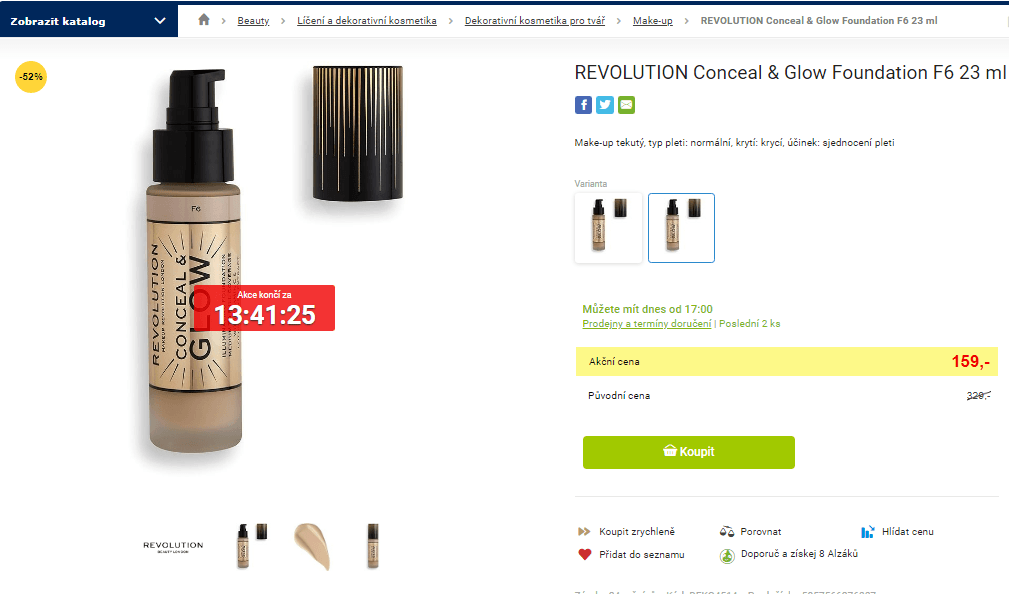1009x594 pixels.
Task: Select the currently highlighted second variant
Action: 681,228
